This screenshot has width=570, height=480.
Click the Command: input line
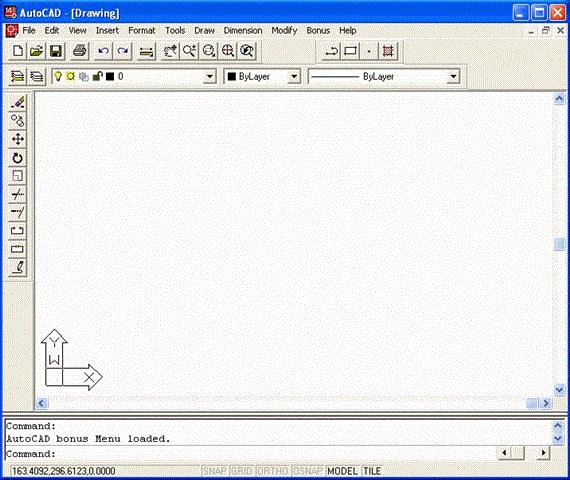(251, 453)
